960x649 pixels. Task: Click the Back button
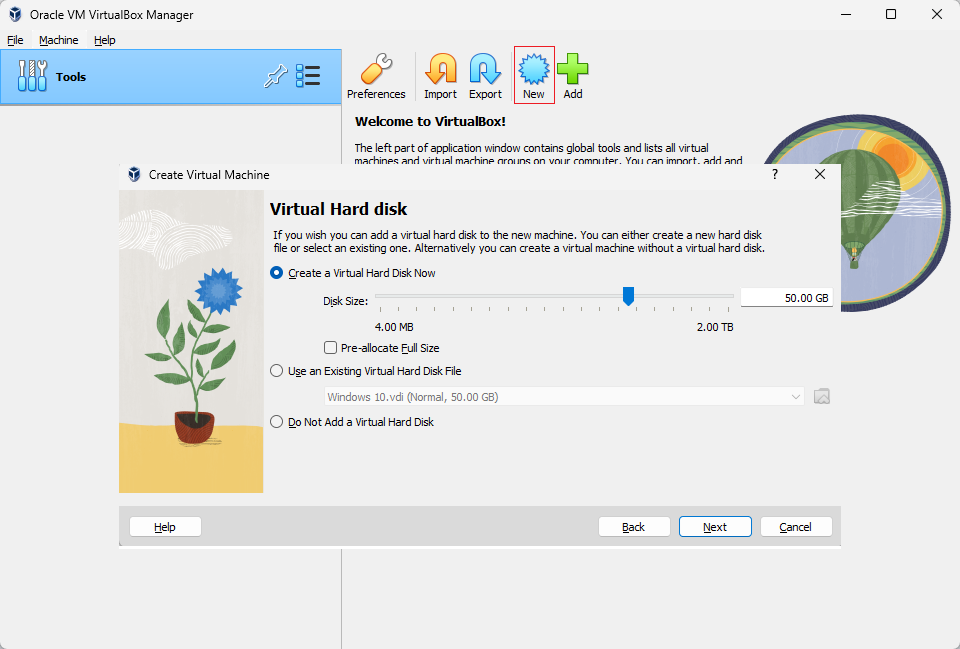coord(634,527)
